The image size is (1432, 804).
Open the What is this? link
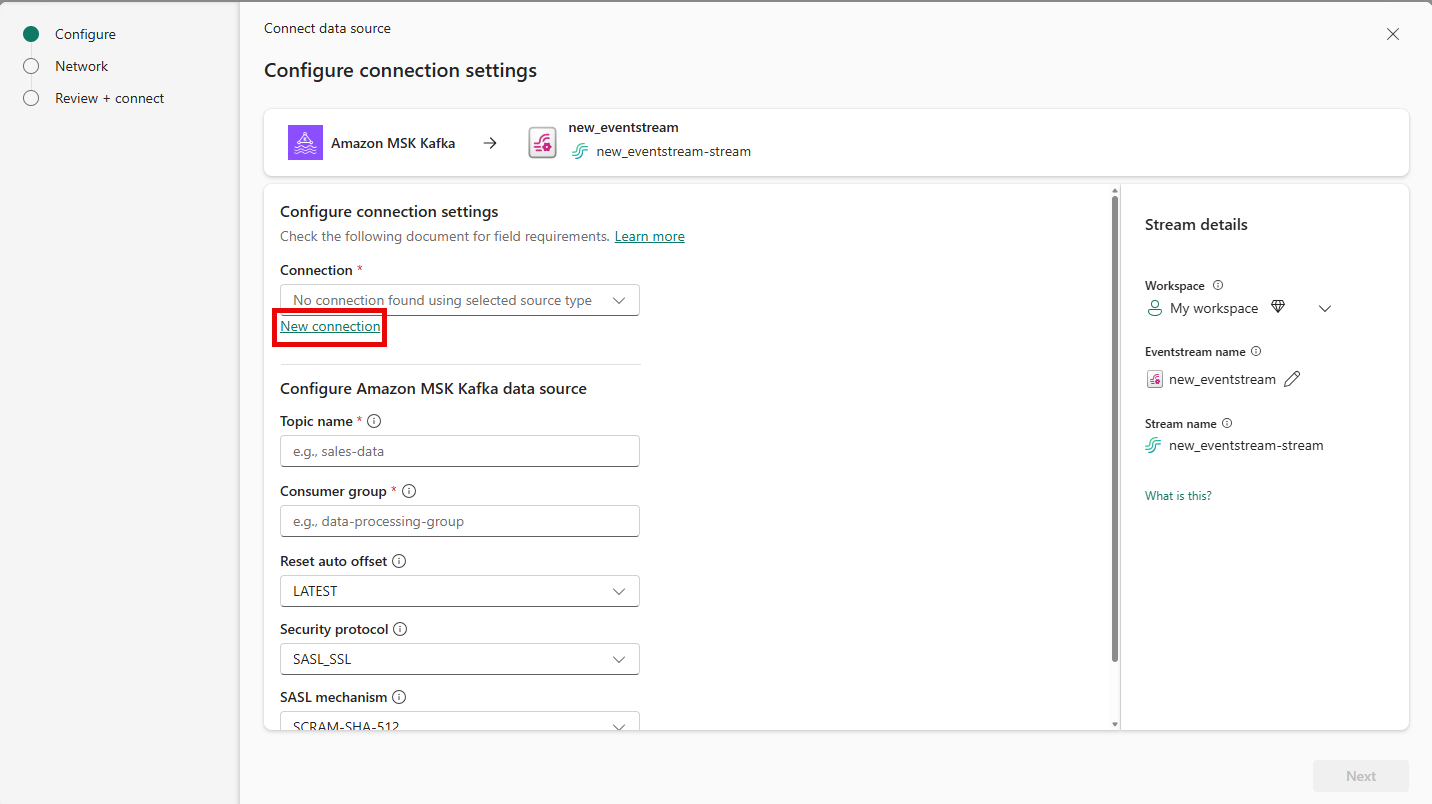click(1178, 496)
